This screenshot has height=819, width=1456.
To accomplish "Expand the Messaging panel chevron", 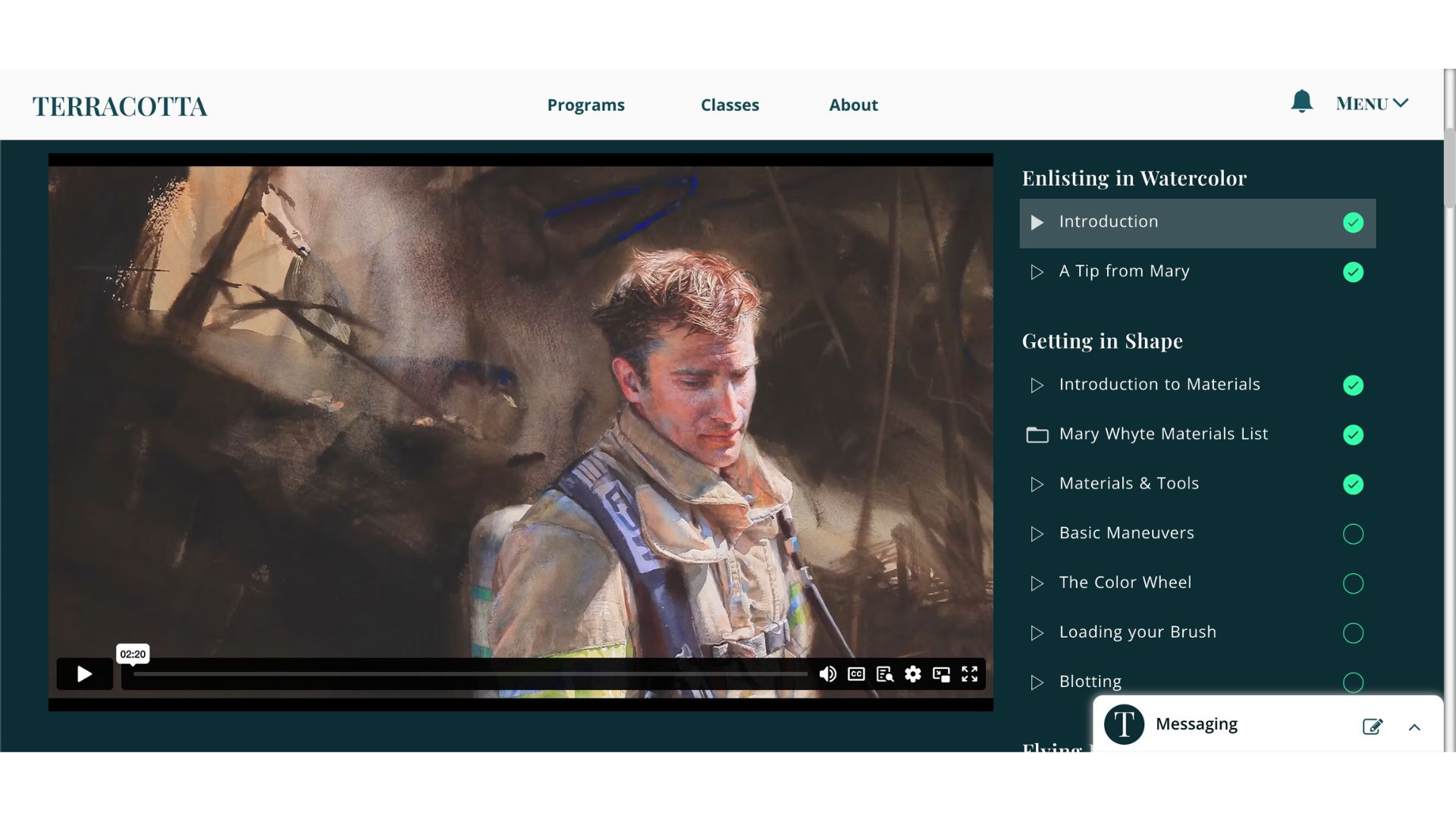I will [1414, 727].
